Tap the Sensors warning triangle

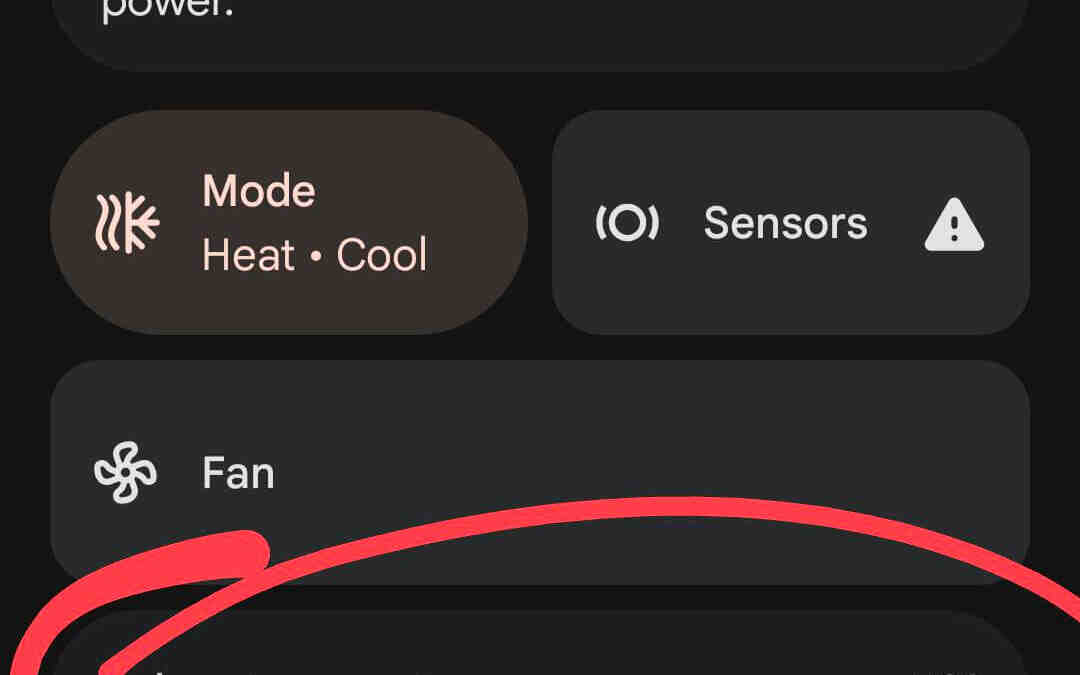click(x=954, y=224)
